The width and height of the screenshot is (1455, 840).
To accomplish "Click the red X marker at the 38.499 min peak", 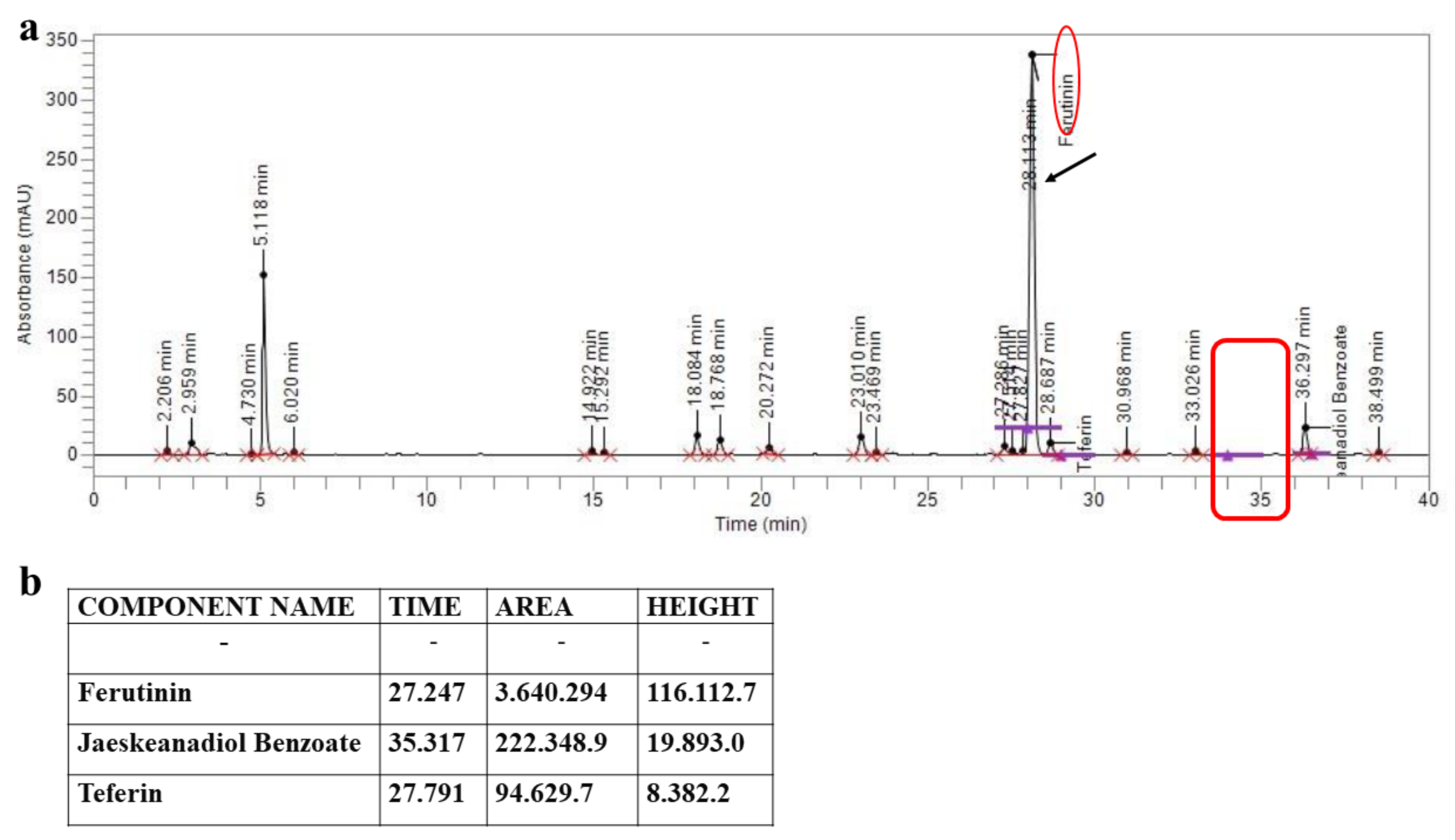I will 1379,455.
